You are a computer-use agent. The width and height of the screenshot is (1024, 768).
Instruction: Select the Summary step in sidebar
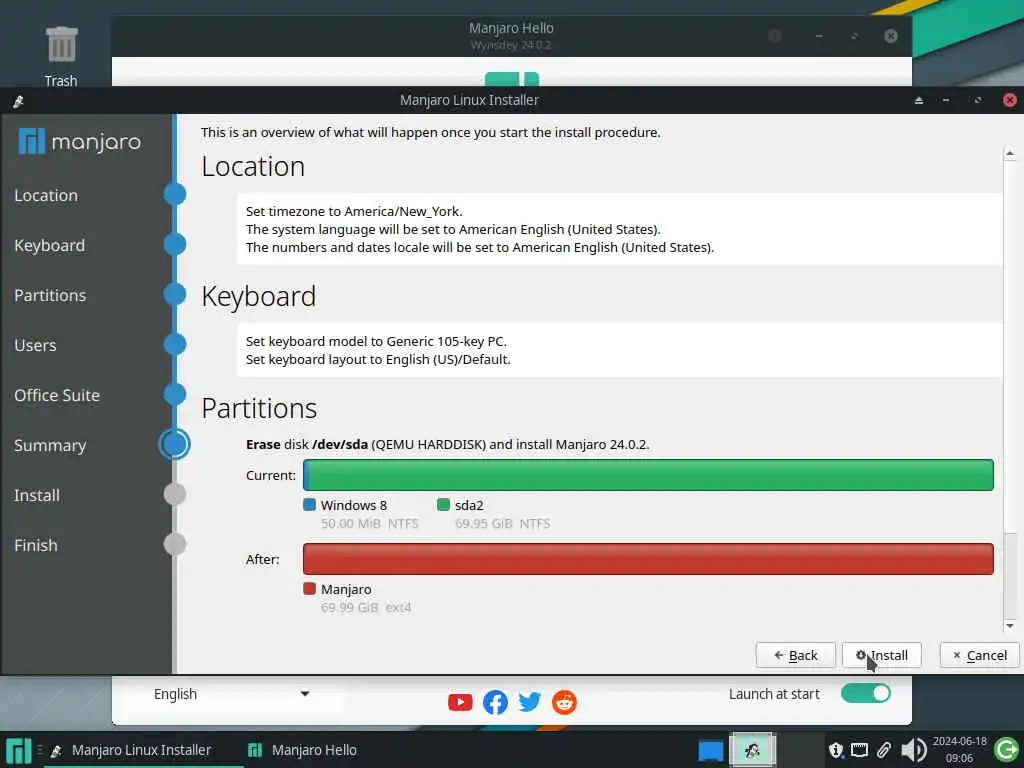(x=50, y=445)
